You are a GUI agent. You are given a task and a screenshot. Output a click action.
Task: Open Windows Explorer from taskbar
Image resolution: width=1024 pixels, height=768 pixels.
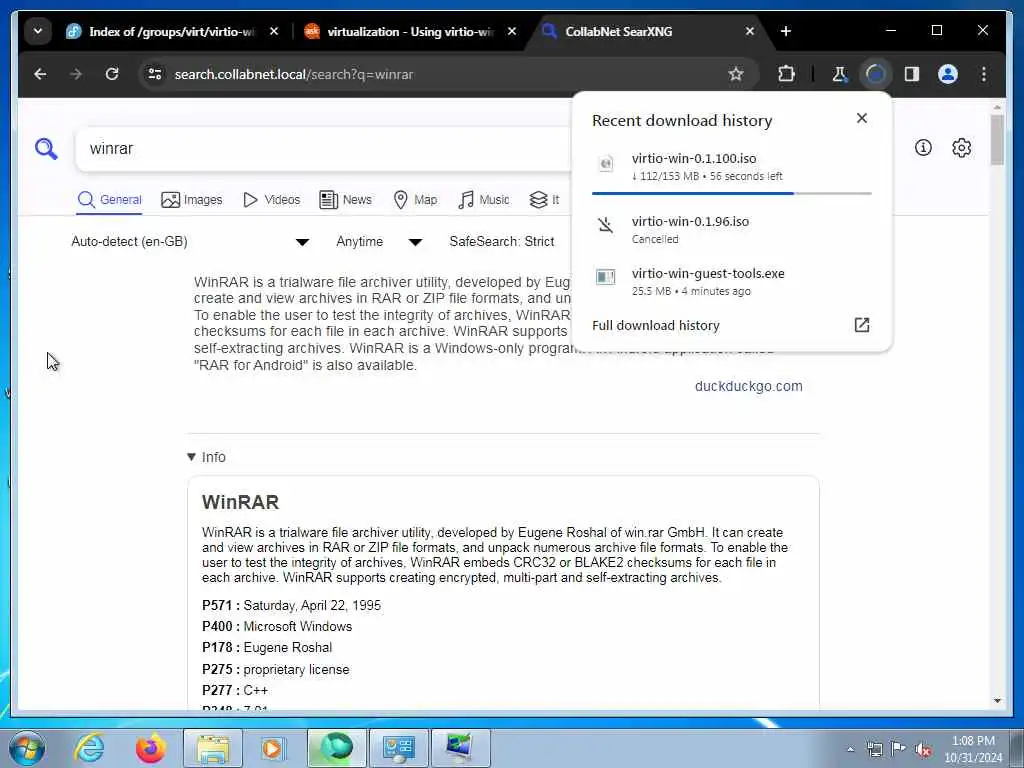click(x=213, y=748)
